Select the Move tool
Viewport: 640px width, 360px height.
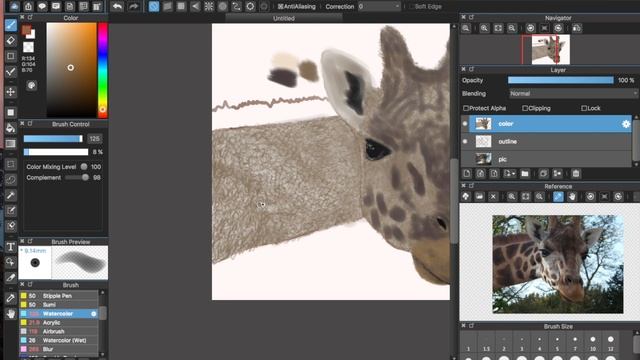pyautogui.click(x=11, y=91)
